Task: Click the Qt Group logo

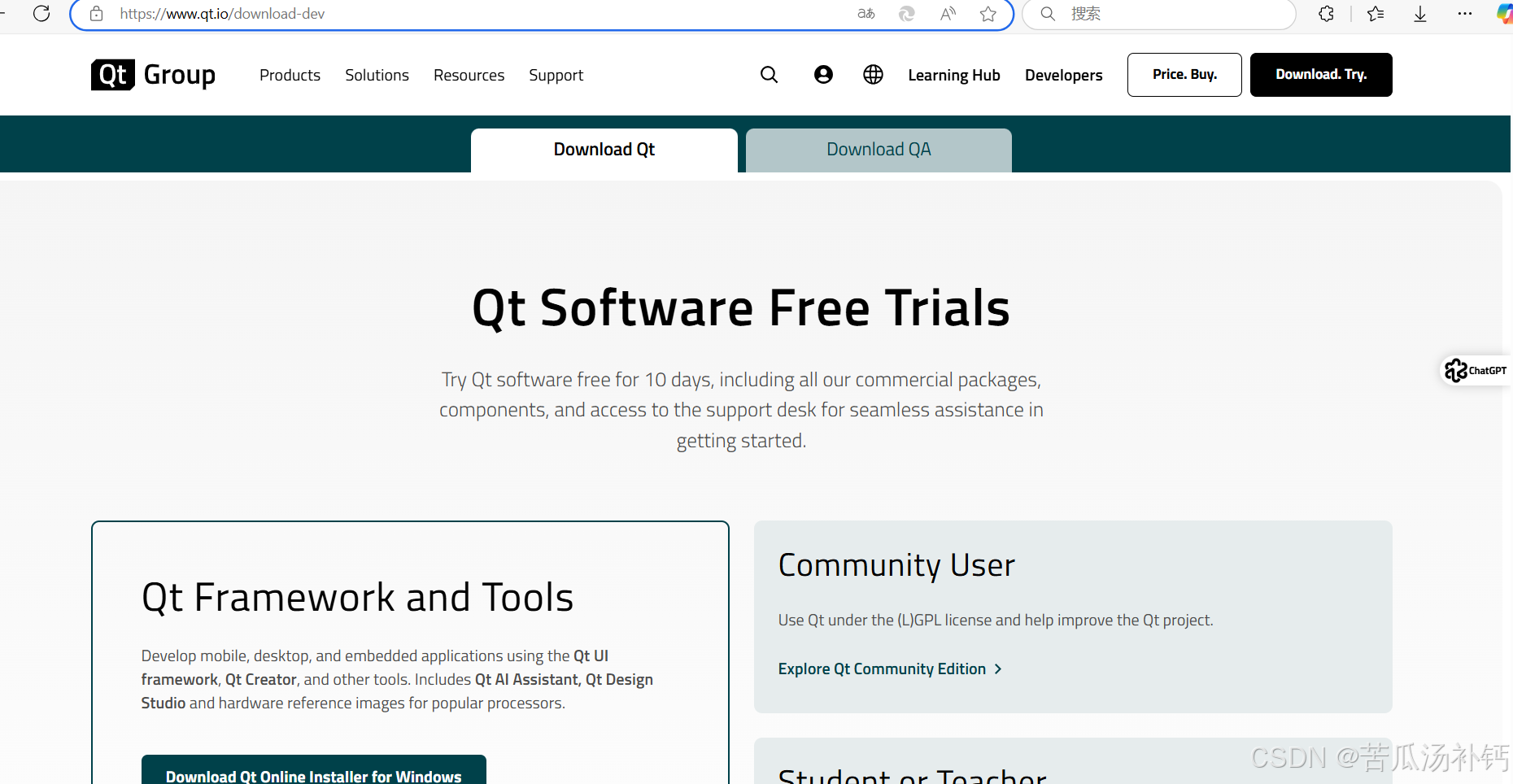Action: pyautogui.click(x=154, y=75)
